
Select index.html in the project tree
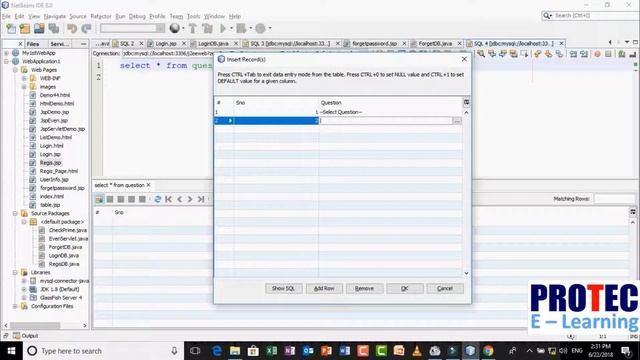pos(51,196)
